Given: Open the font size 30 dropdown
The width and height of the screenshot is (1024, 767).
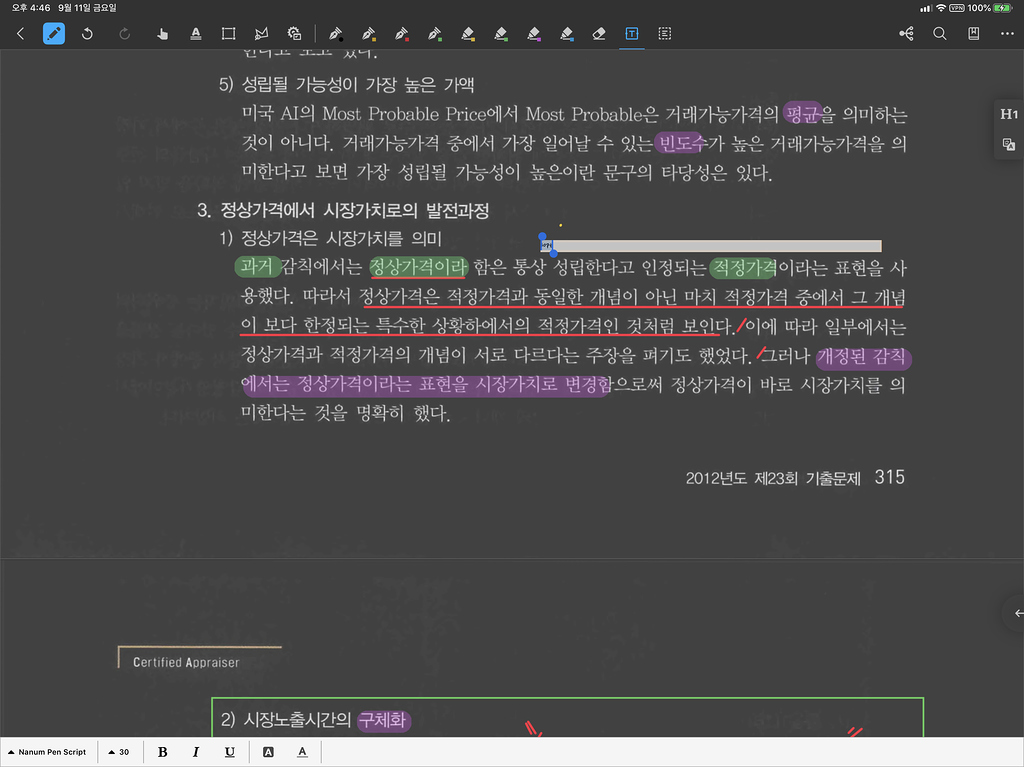Looking at the screenshot, I should pyautogui.click(x=119, y=752).
